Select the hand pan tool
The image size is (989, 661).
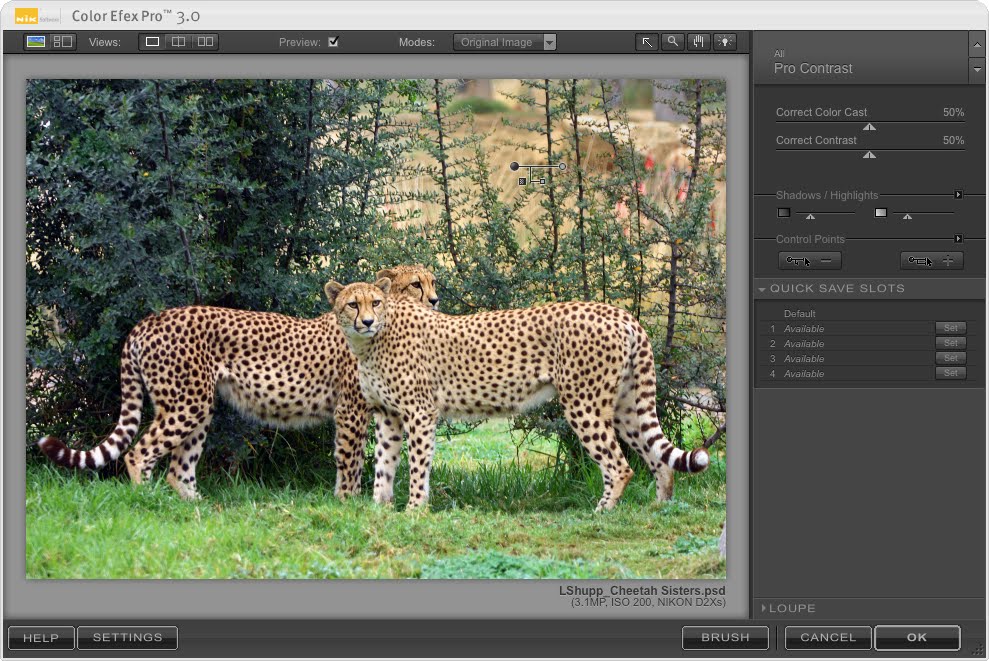(697, 42)
